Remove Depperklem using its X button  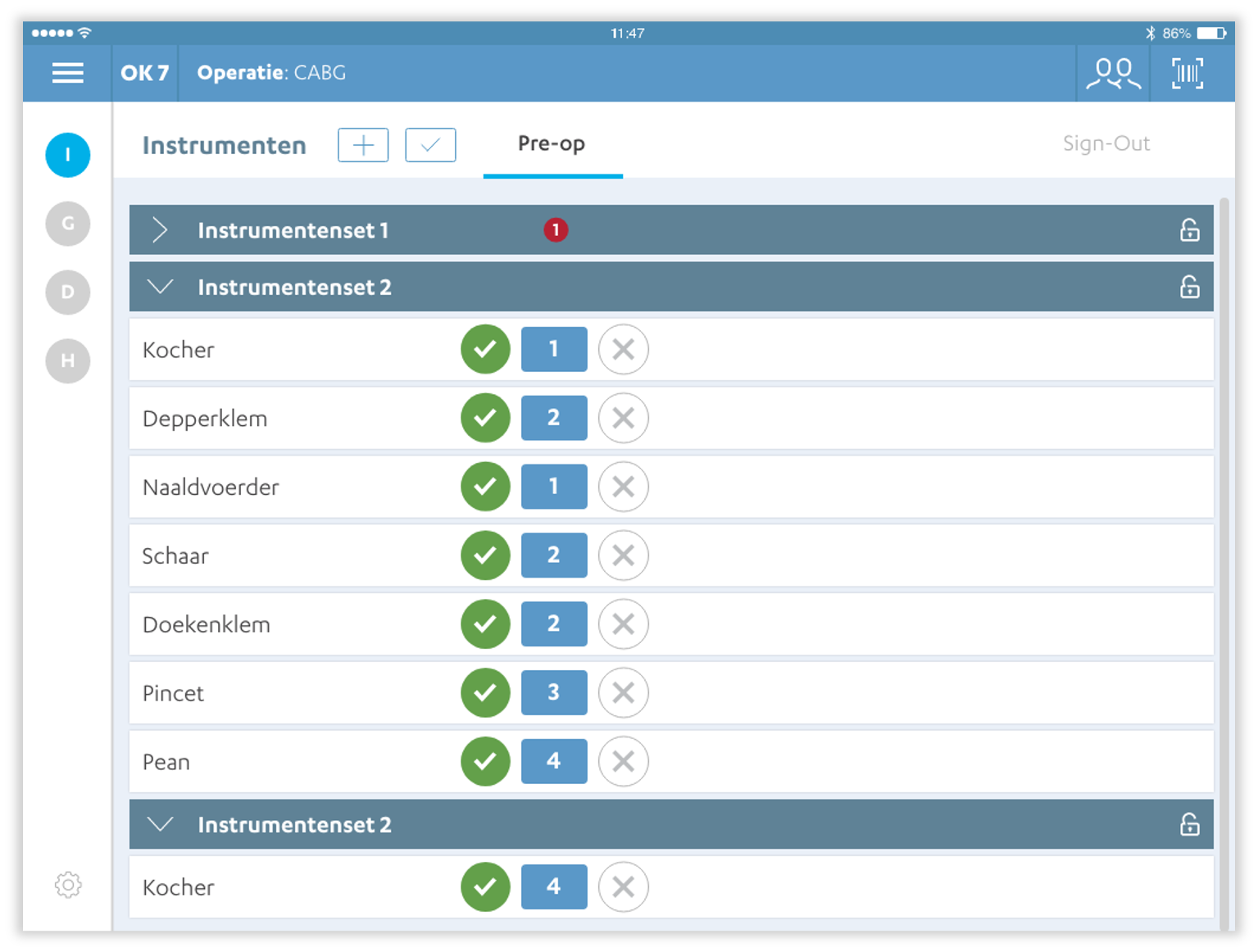(623, 418)
